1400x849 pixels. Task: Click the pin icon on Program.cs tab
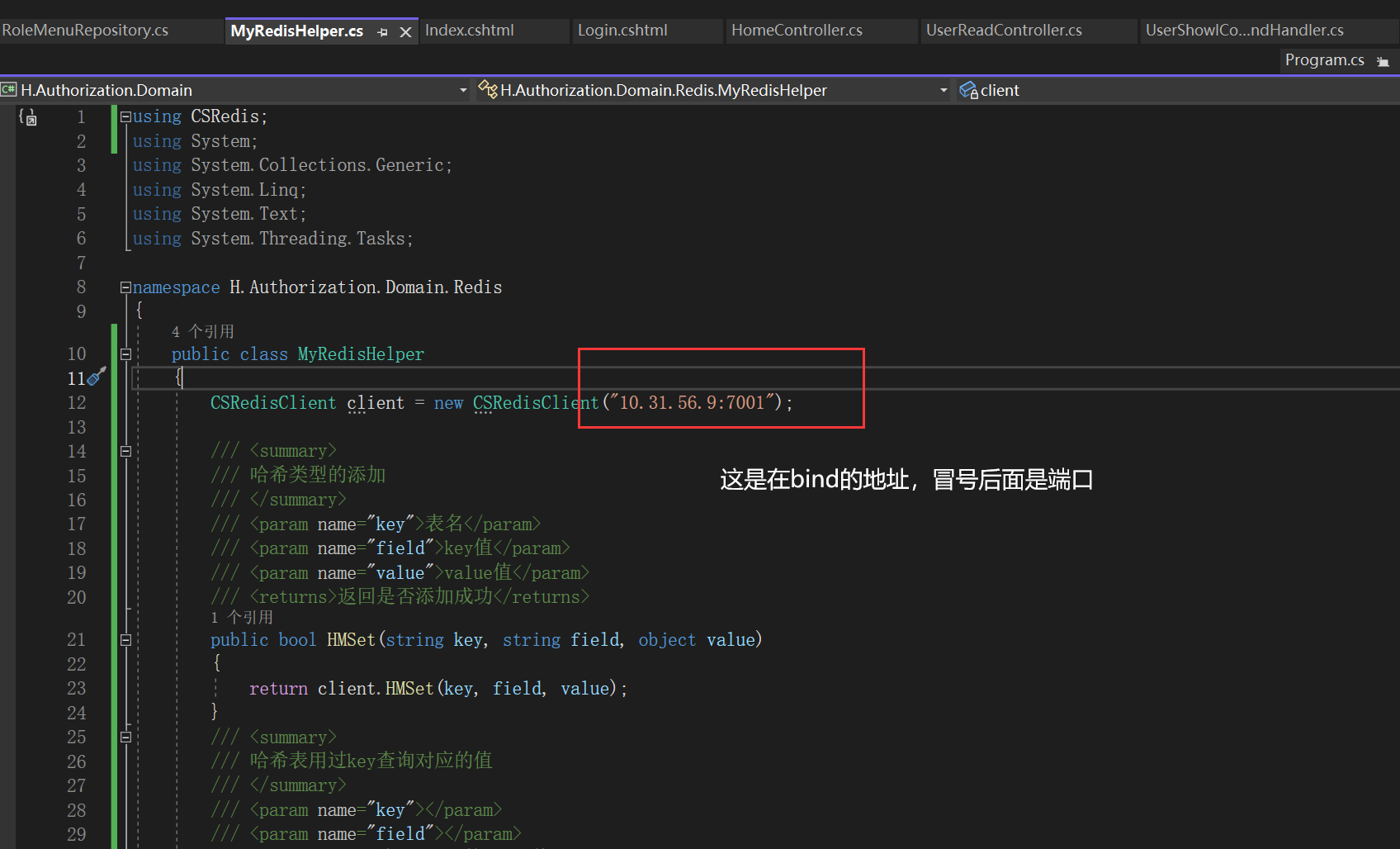1383,62
